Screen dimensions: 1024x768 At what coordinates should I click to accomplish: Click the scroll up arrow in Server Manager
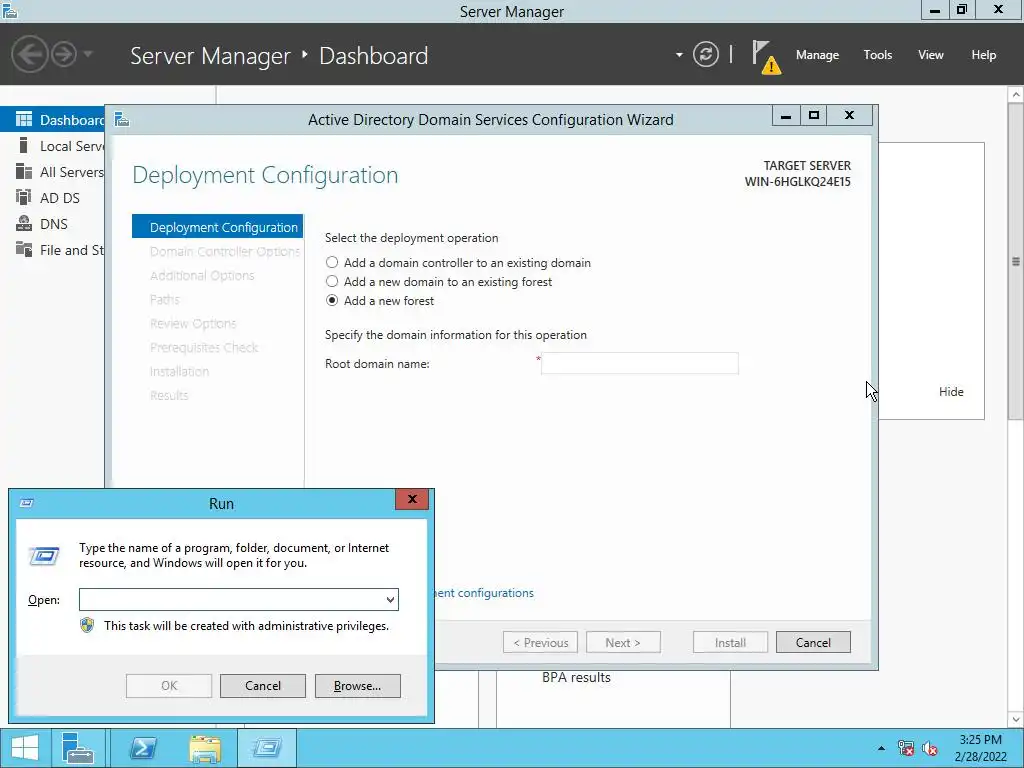(x=1016, y=95)
